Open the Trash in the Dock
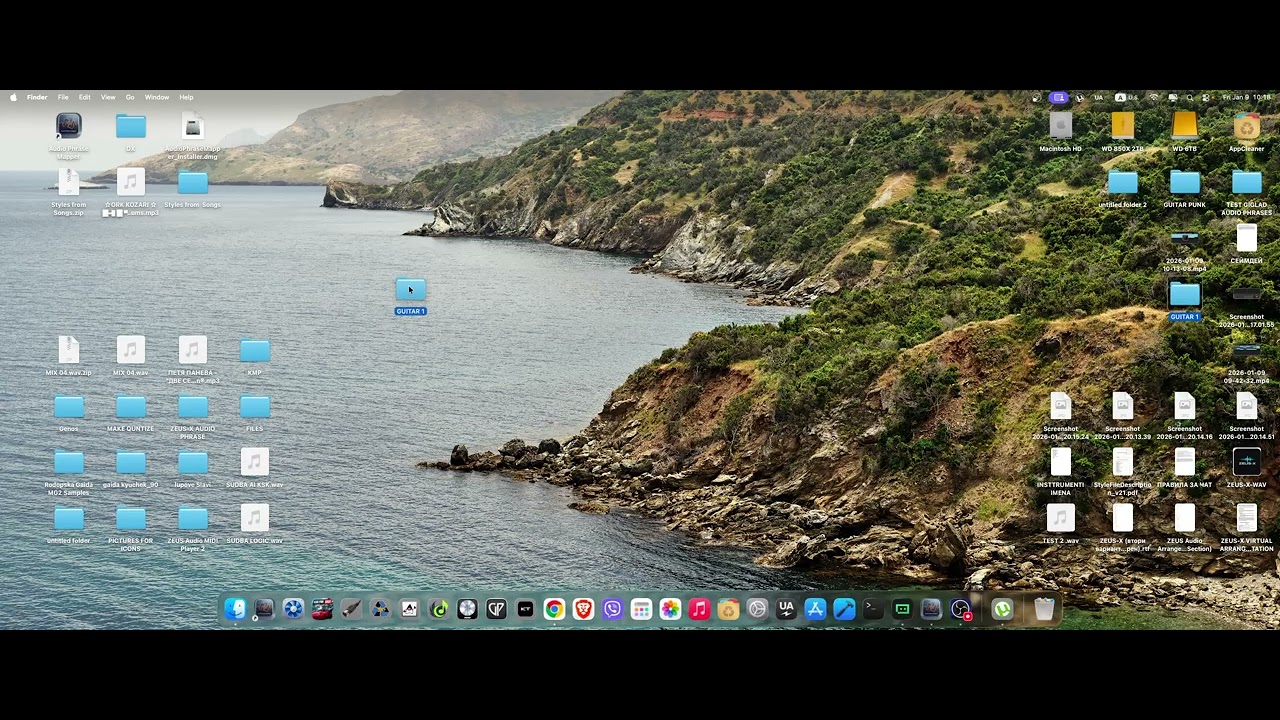Image resolution: width=1280 pixels, height=720 pixels. click(1044, 609)
